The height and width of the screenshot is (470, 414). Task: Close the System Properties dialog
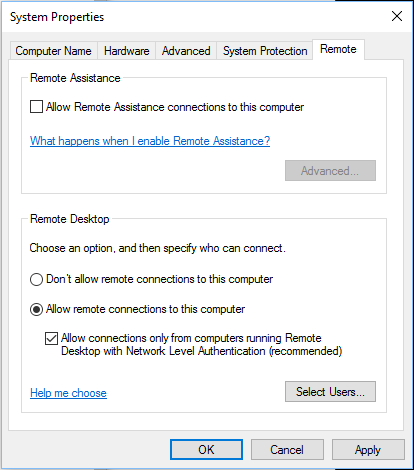pos(397,16)
